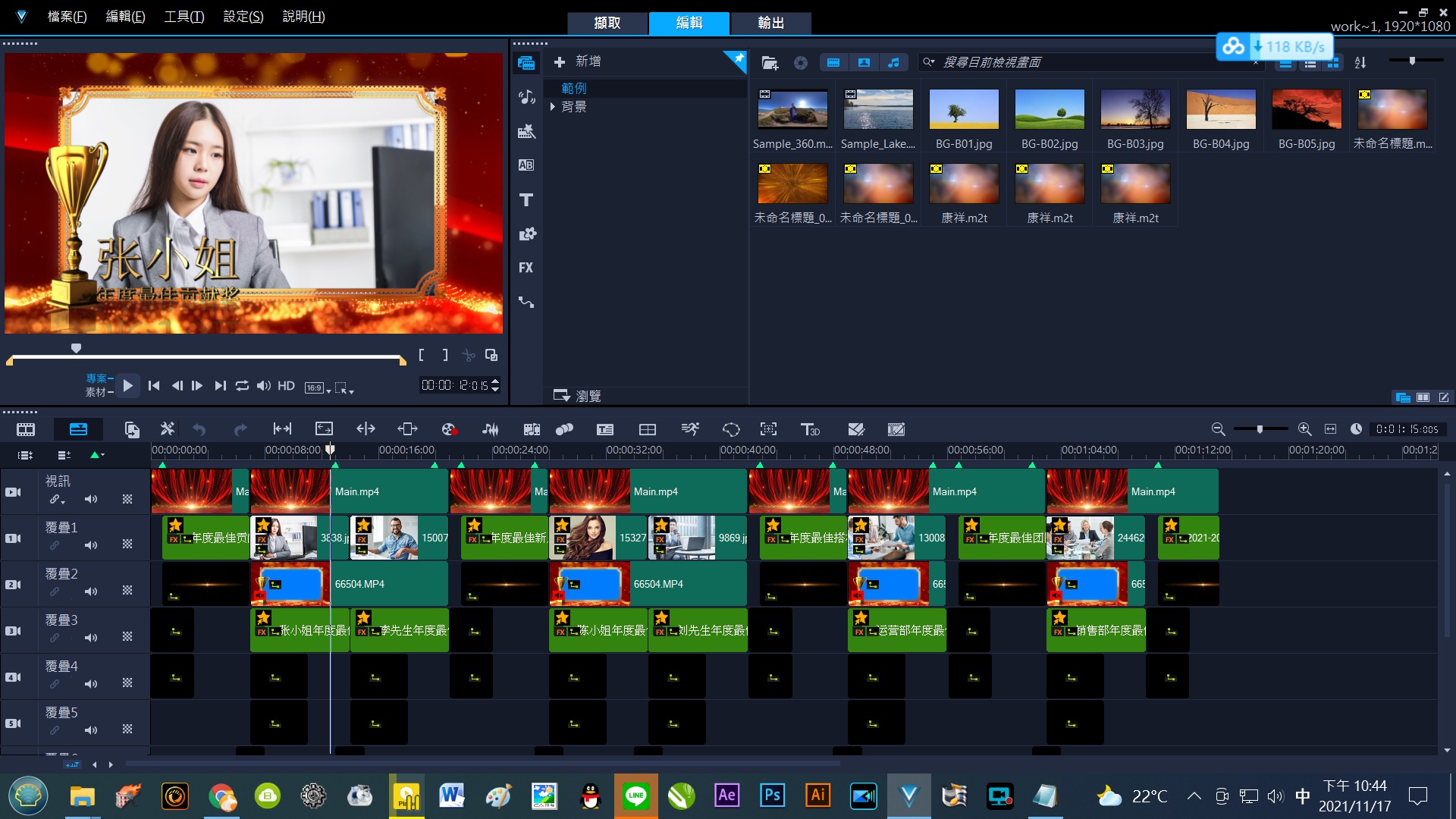1456x819 pixels.
Task: Adjust the timeline zoom level slider
Action: 1260,429
